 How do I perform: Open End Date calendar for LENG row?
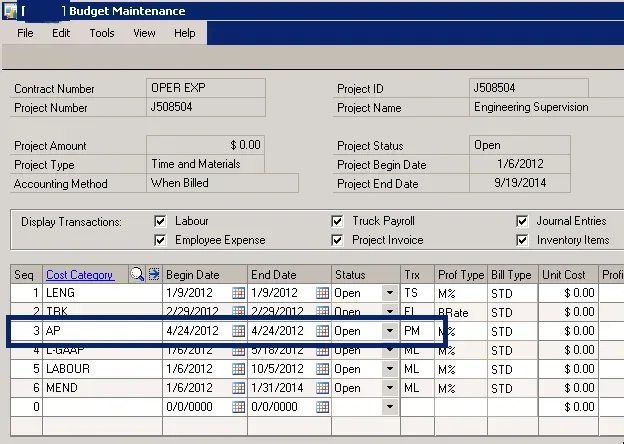[323, 293]
